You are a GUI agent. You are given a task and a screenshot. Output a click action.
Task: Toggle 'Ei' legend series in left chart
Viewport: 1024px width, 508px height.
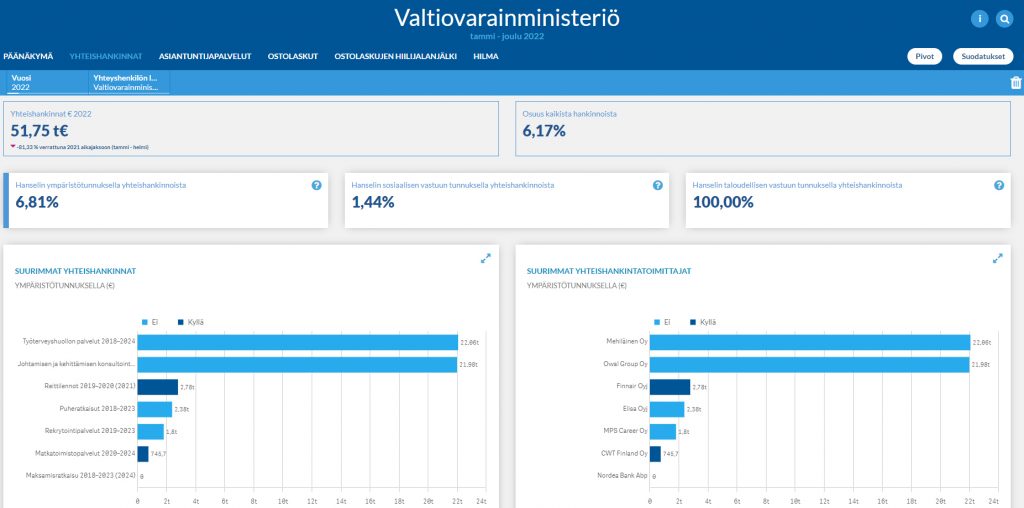[149, 322]
